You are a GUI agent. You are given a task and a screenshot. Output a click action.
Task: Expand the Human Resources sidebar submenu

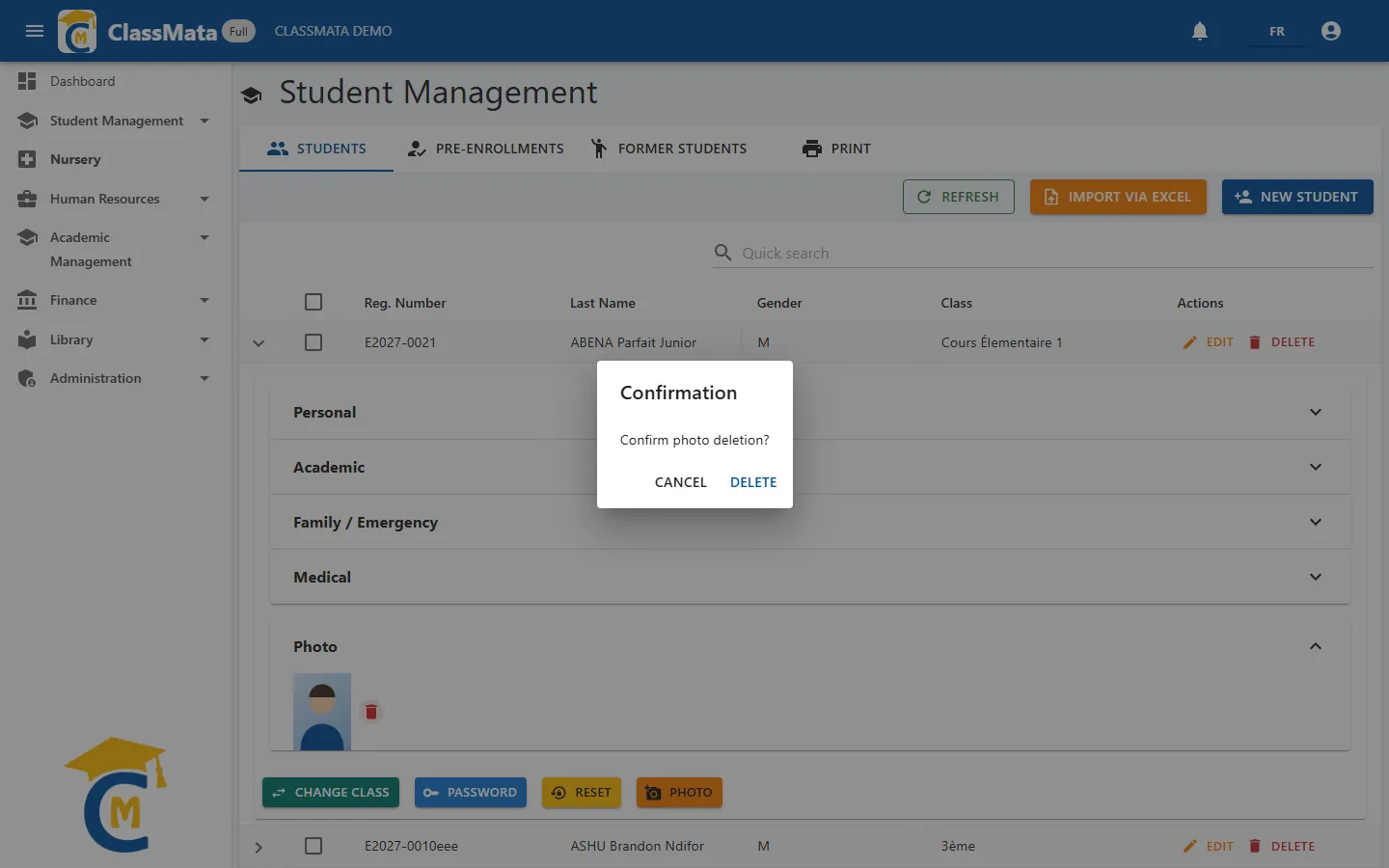tap(204, 199)
